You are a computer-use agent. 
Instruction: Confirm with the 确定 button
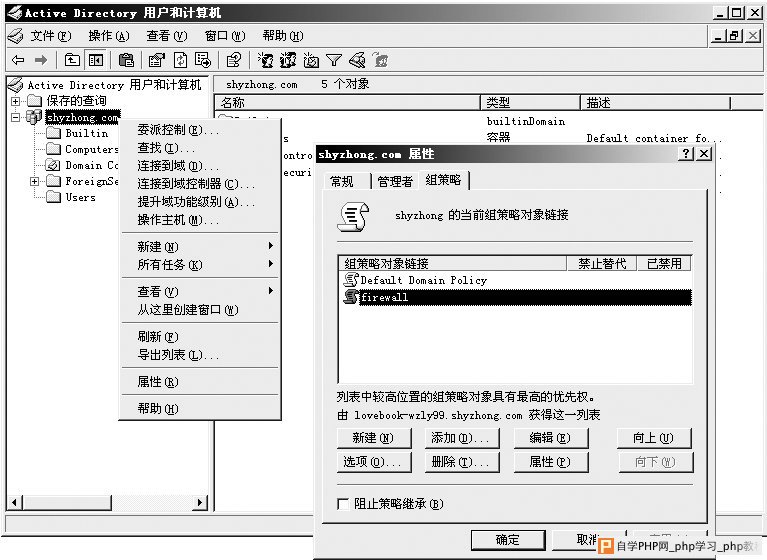point(508,540)
